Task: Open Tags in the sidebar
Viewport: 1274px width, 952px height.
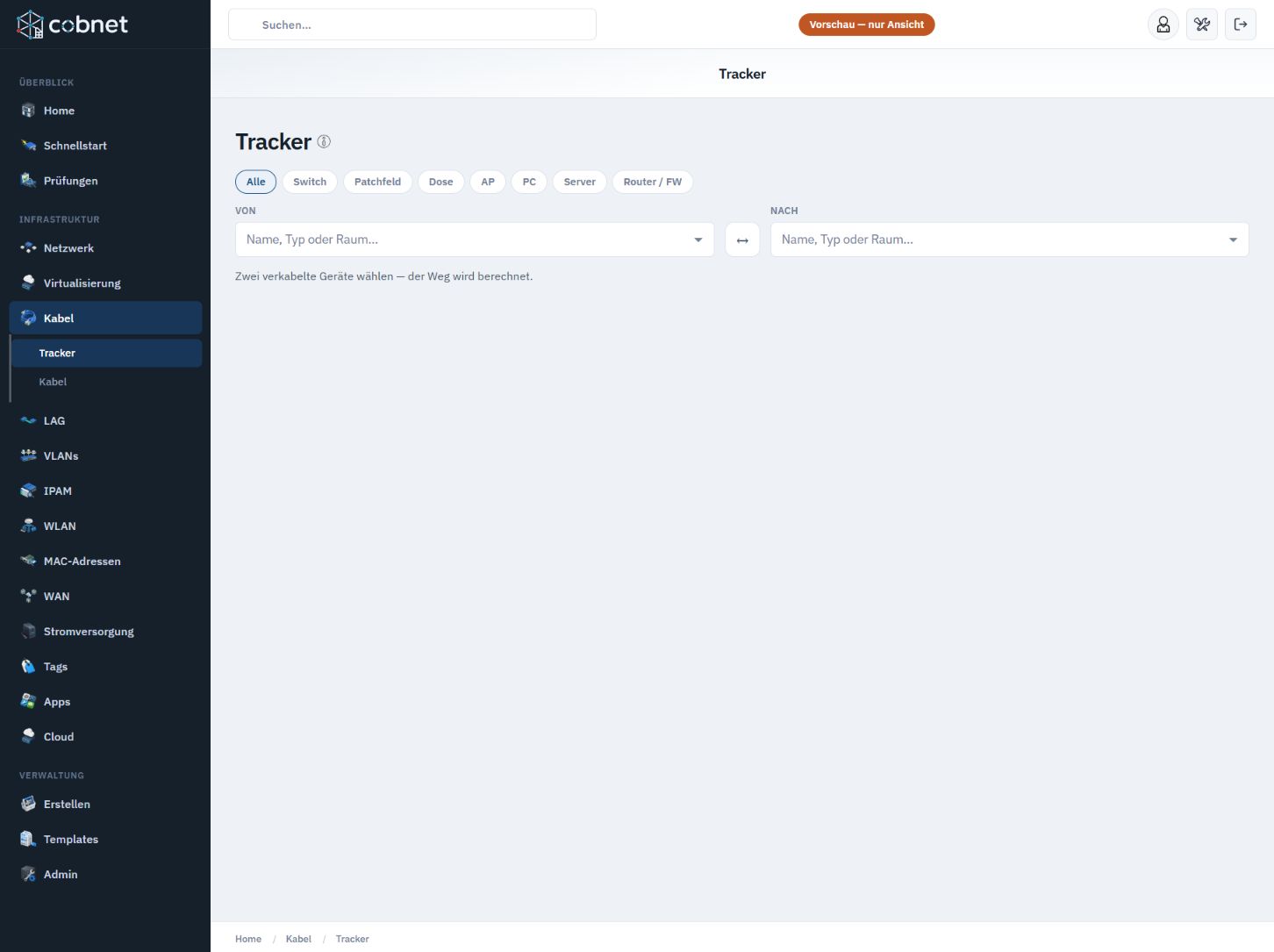Action: (105, 667)
